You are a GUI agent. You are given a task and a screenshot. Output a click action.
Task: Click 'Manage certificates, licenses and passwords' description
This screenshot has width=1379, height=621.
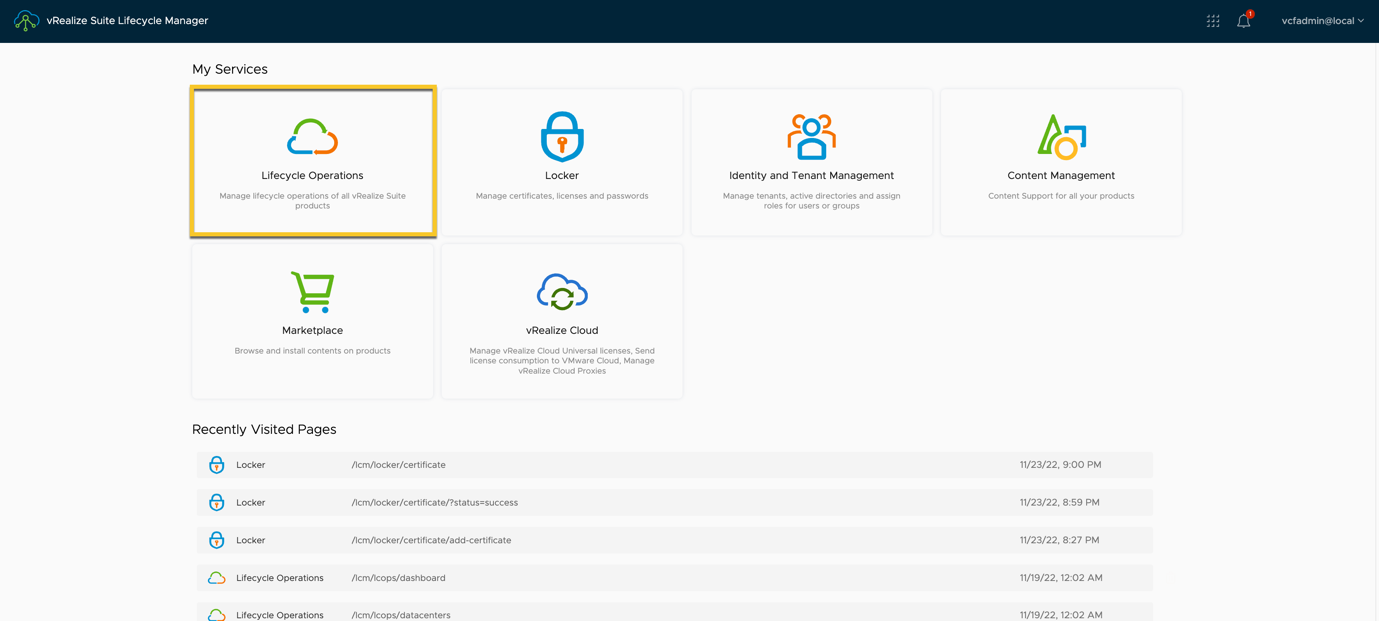[562, 196]
